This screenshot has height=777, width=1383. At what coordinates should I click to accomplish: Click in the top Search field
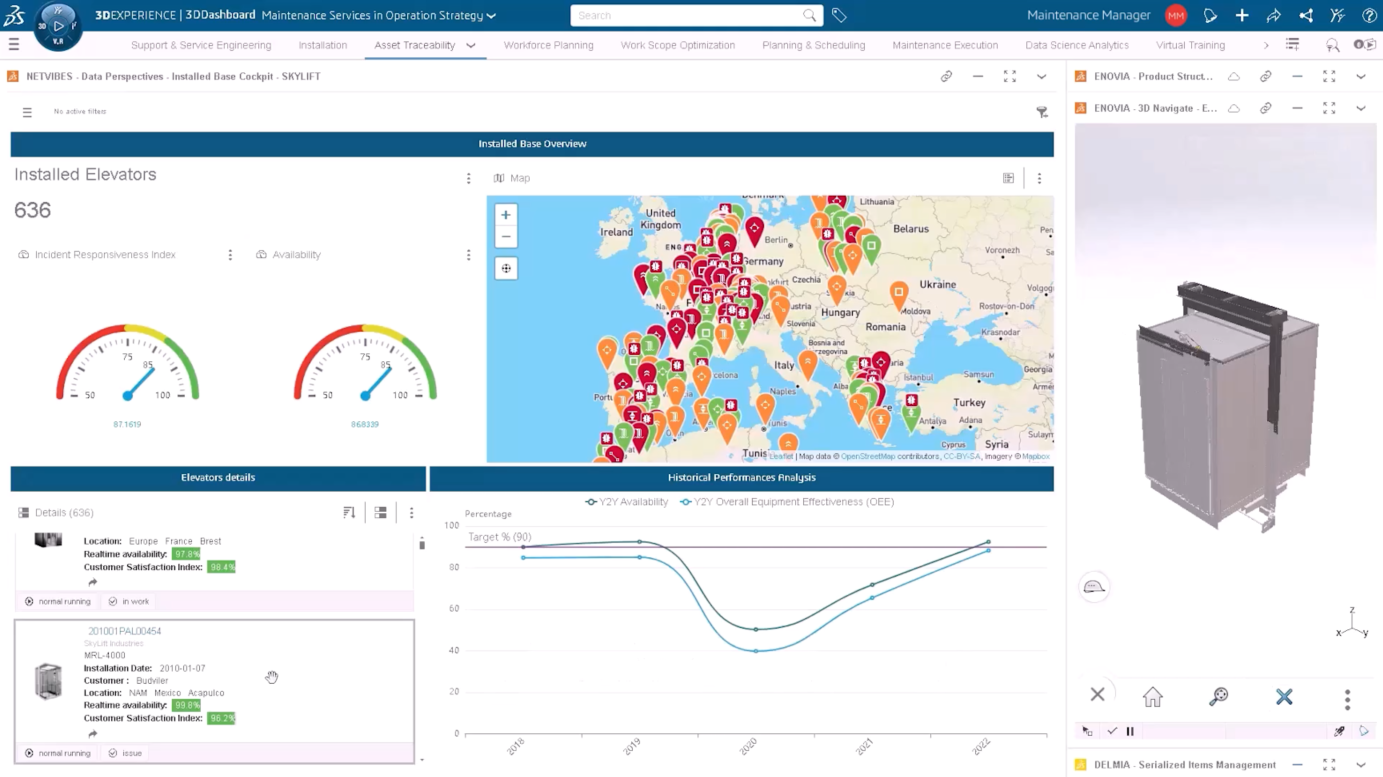pyautogui.click(x=690, y=16)
